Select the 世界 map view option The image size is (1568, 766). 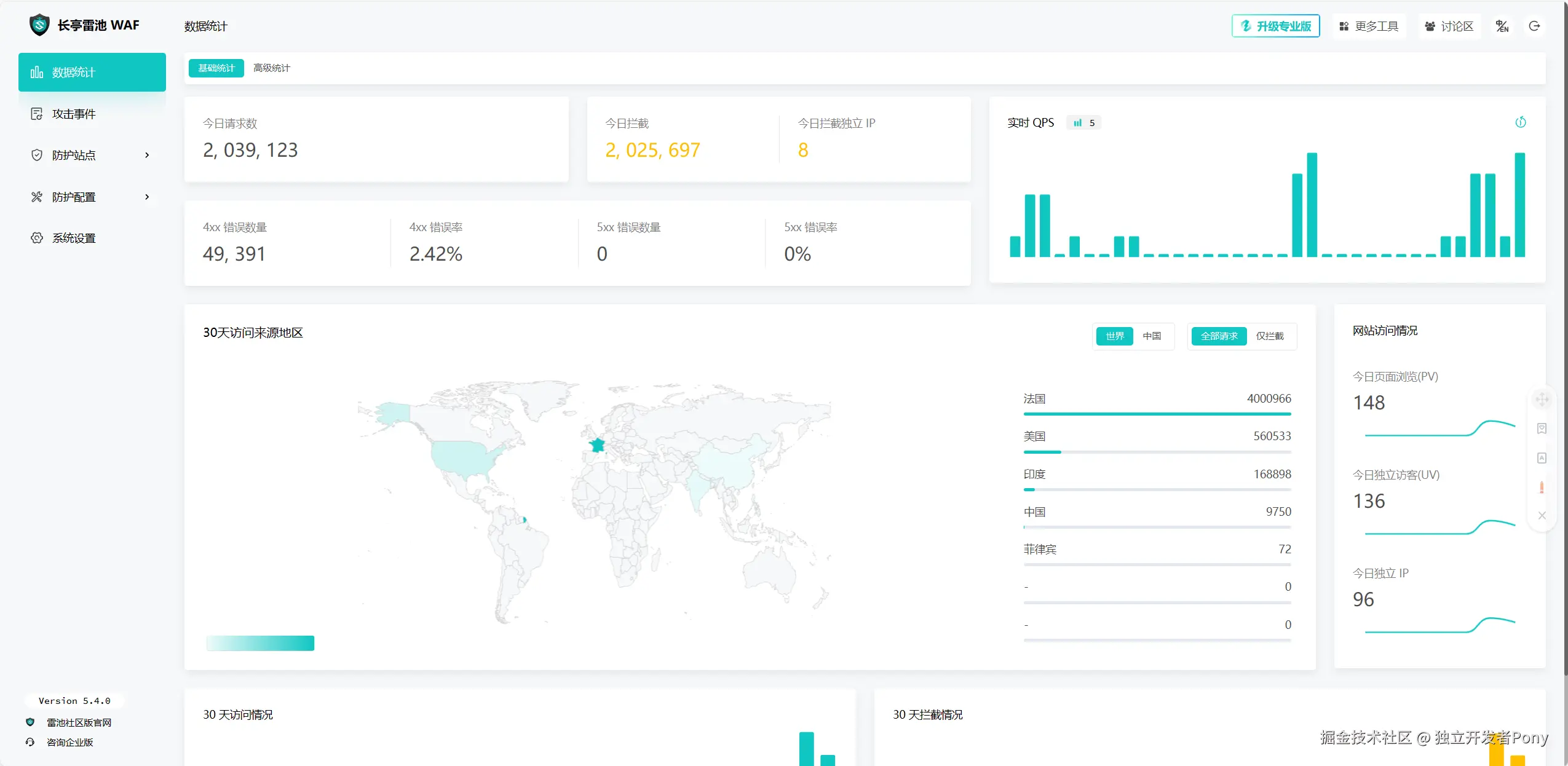tap(1114, 336)
